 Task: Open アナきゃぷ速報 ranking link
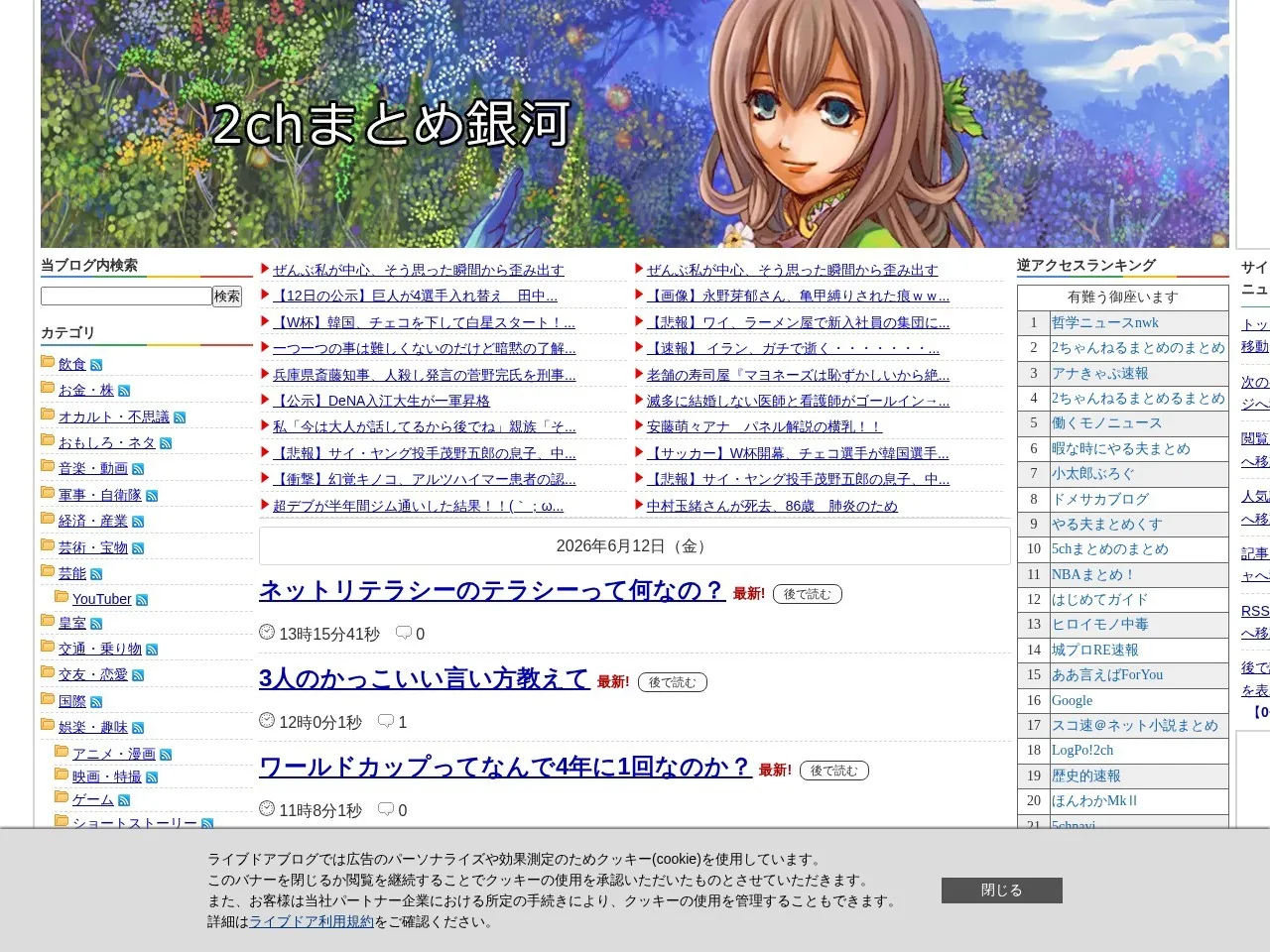[x=1100, y=374]
